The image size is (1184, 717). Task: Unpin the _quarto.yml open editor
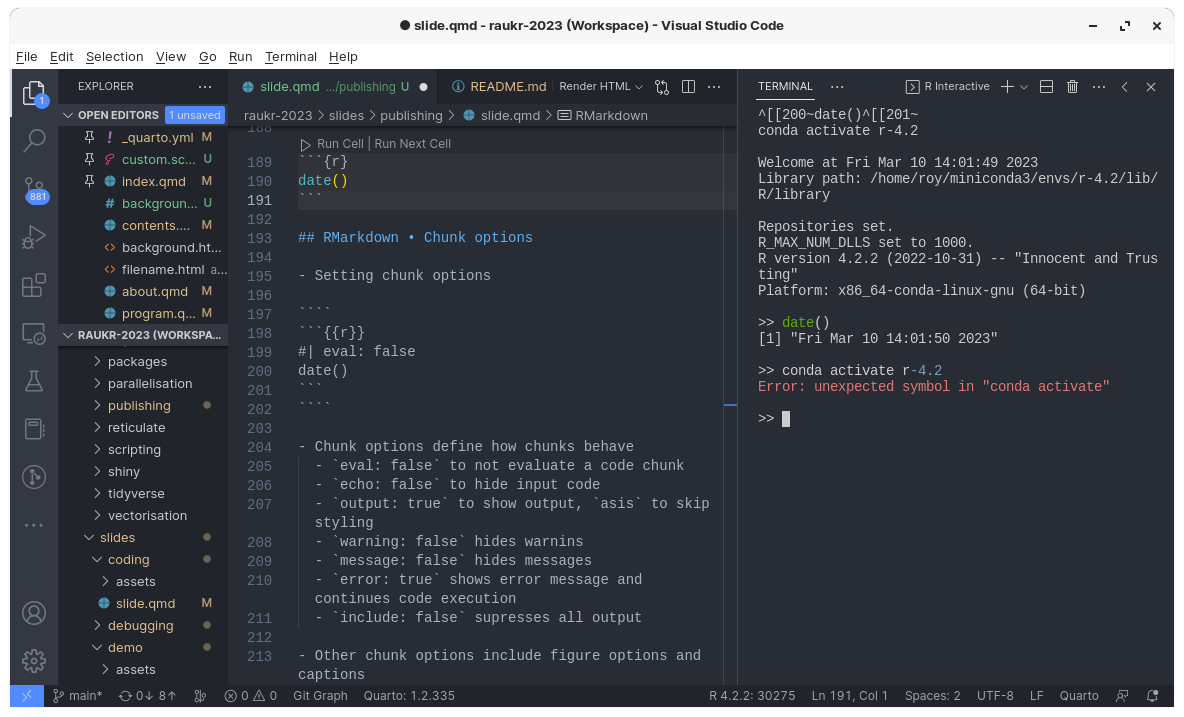pyautogui.click(x=89, y=137)
